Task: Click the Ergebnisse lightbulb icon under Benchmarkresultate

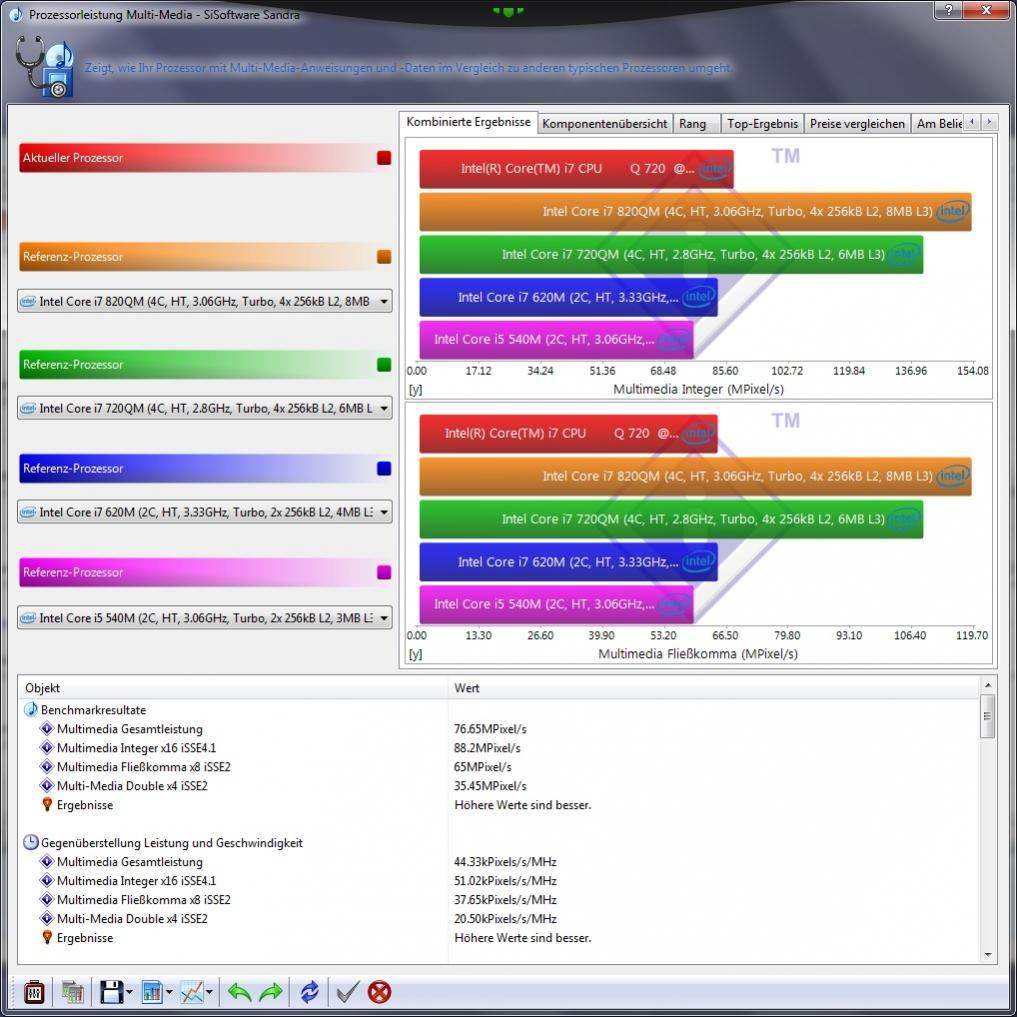Action: coord(47,805)
